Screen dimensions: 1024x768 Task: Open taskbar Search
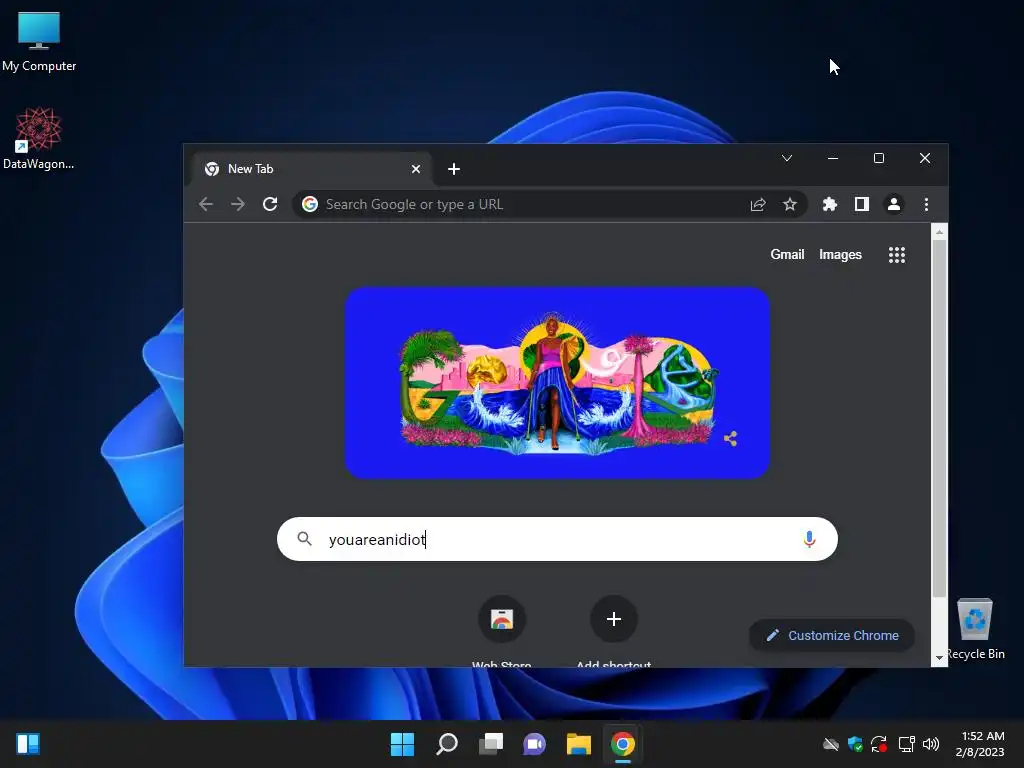click(447, 744)
